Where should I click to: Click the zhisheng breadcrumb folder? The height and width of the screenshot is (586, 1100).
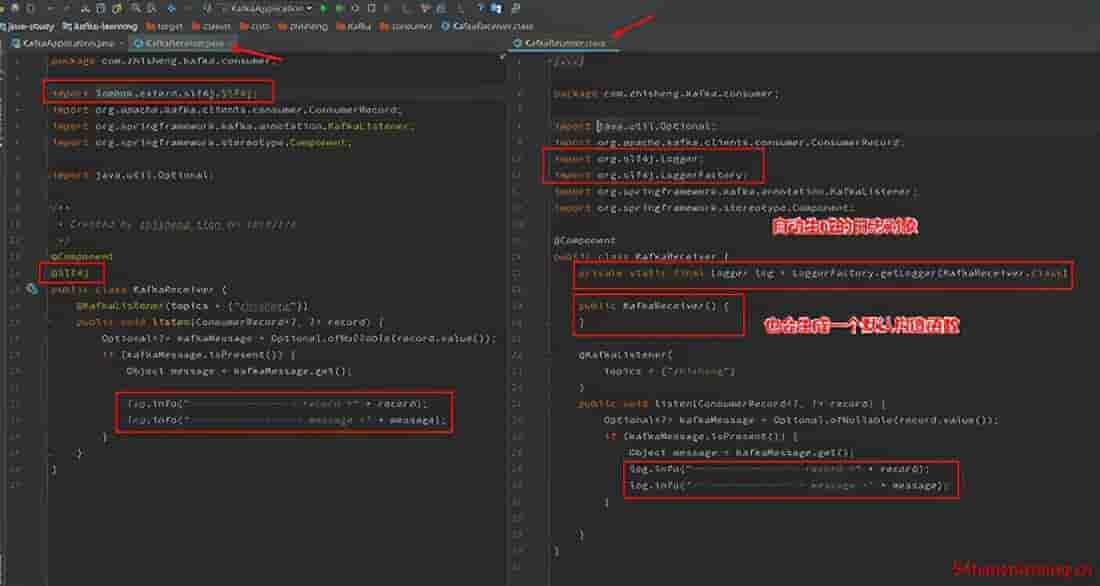(305, 25)
